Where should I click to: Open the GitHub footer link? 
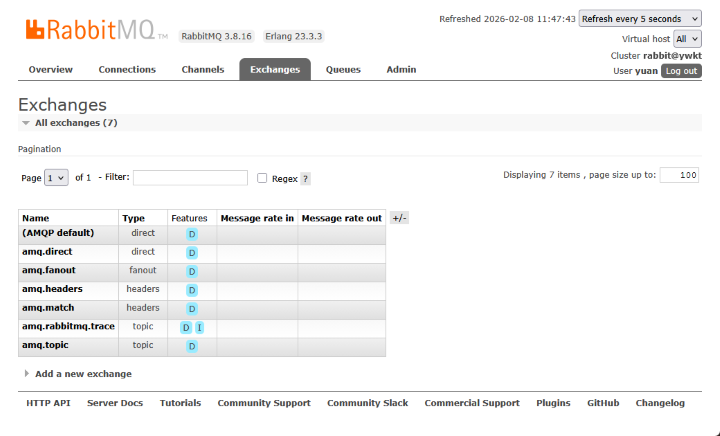[603, 403]
